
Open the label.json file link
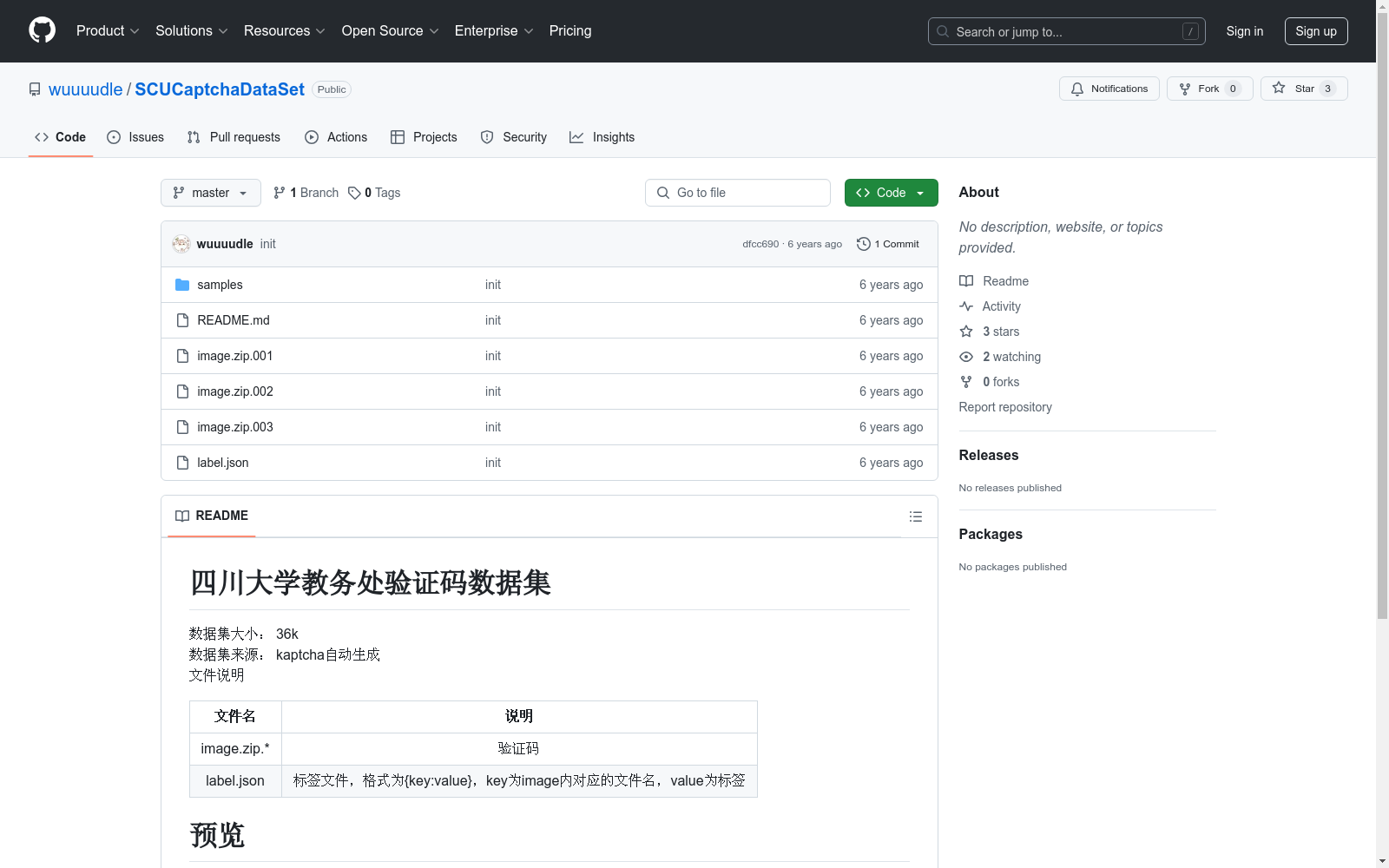tap(223, 463)
